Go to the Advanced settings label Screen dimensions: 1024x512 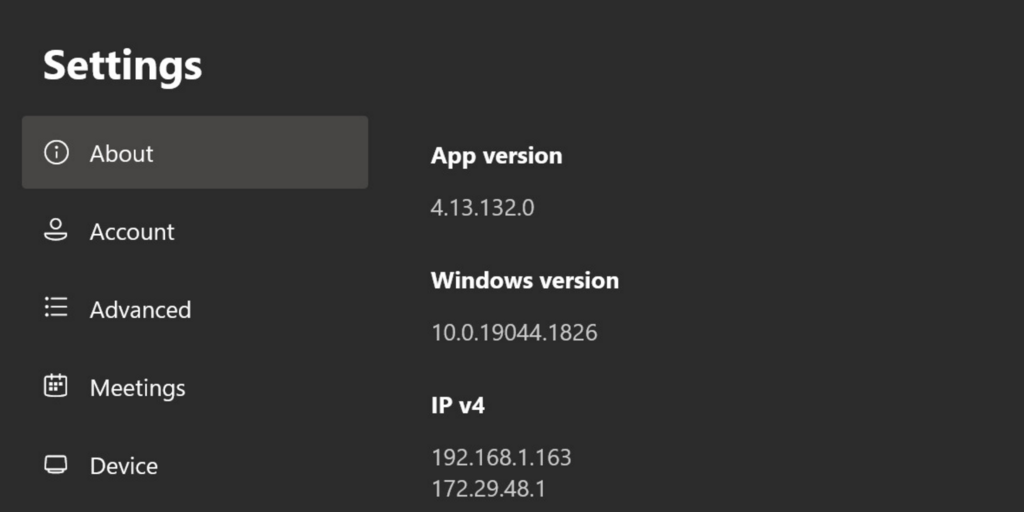coord(140,310)
